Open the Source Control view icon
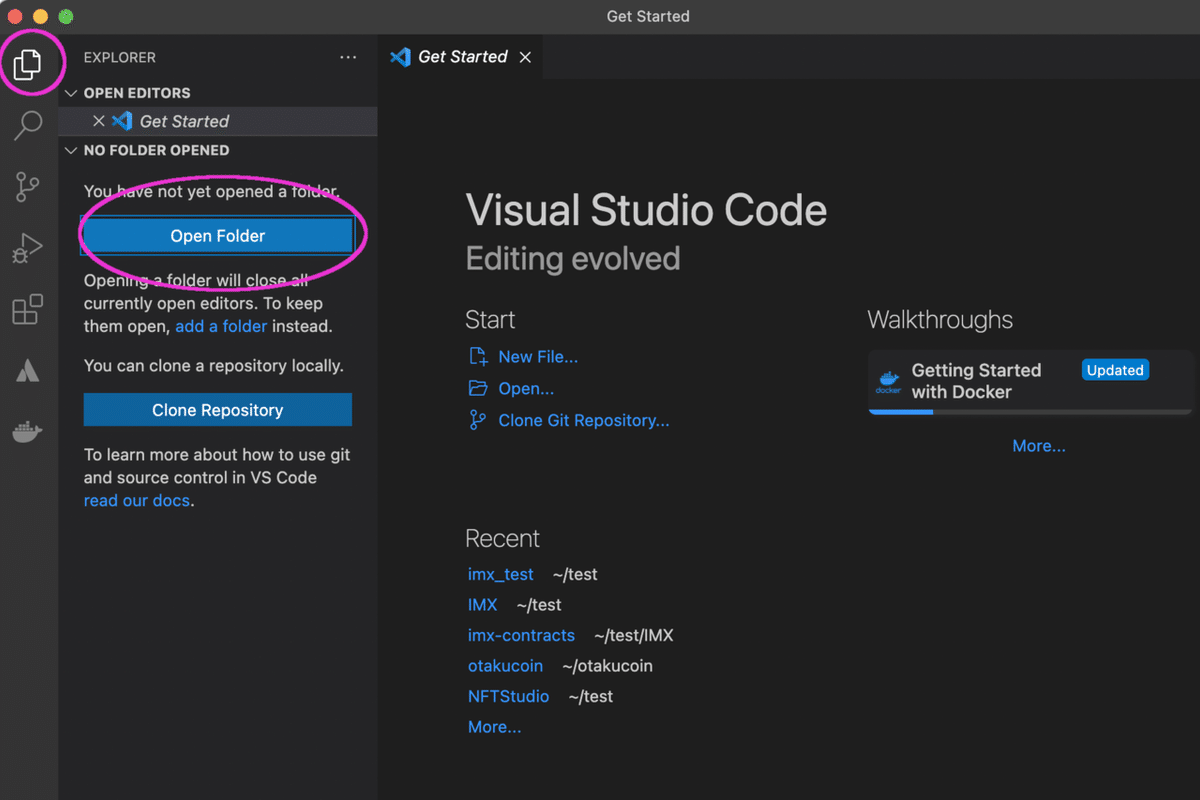This screenshot has width=1200, height=800. (27, 187)
